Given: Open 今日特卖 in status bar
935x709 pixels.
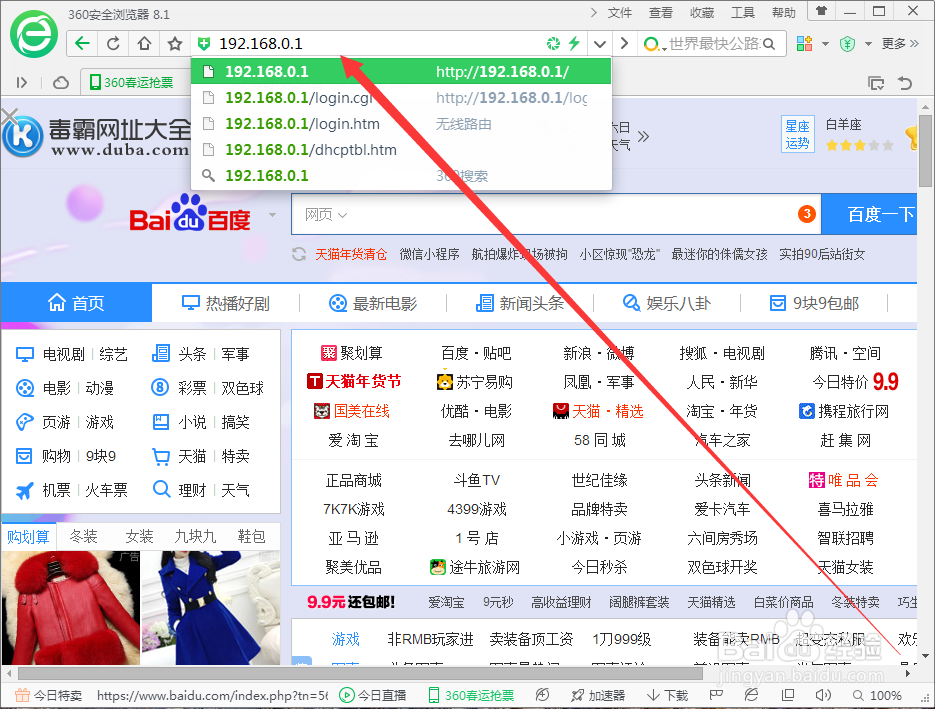Looking at the screenshot, I should point(48,695).
